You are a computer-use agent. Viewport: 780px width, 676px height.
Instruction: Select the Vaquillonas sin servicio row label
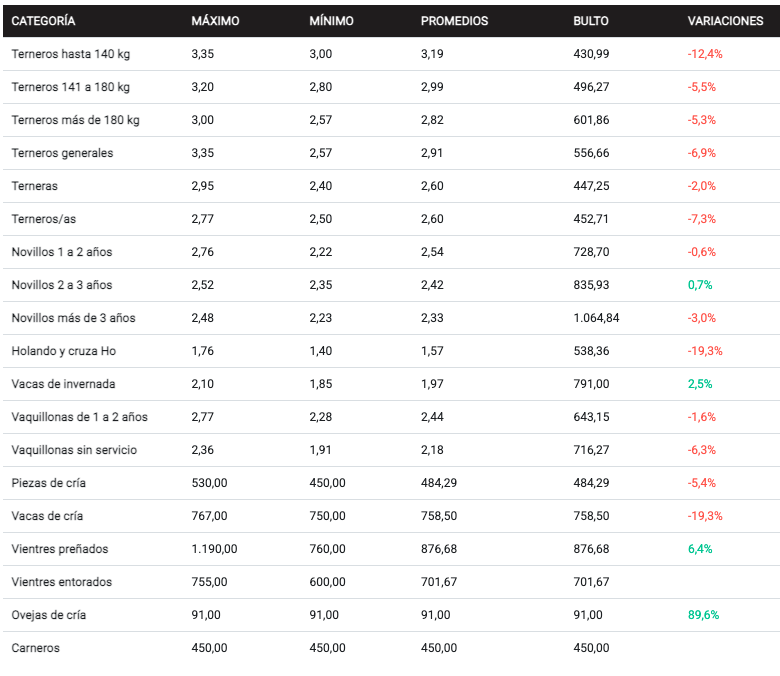[x=74, y=450]
